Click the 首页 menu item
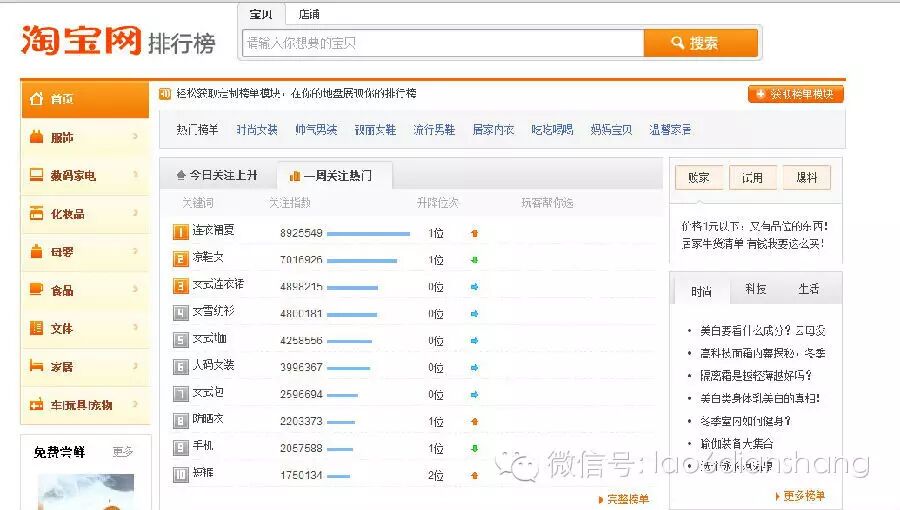This screenshot has width=900, height=510. (85, 99)
